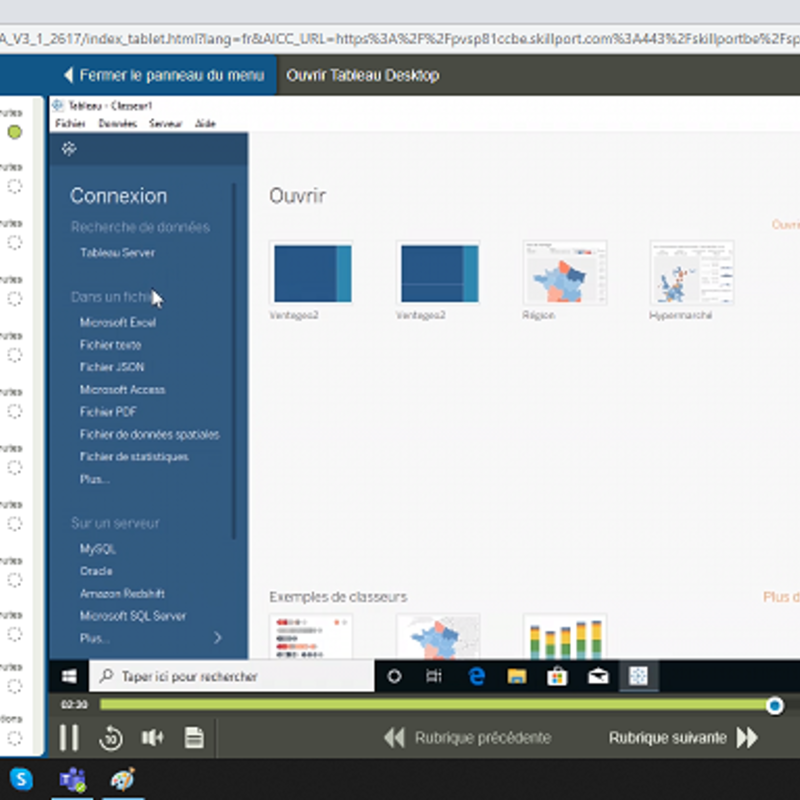Open the Aide menu

[x=205, y=123]
